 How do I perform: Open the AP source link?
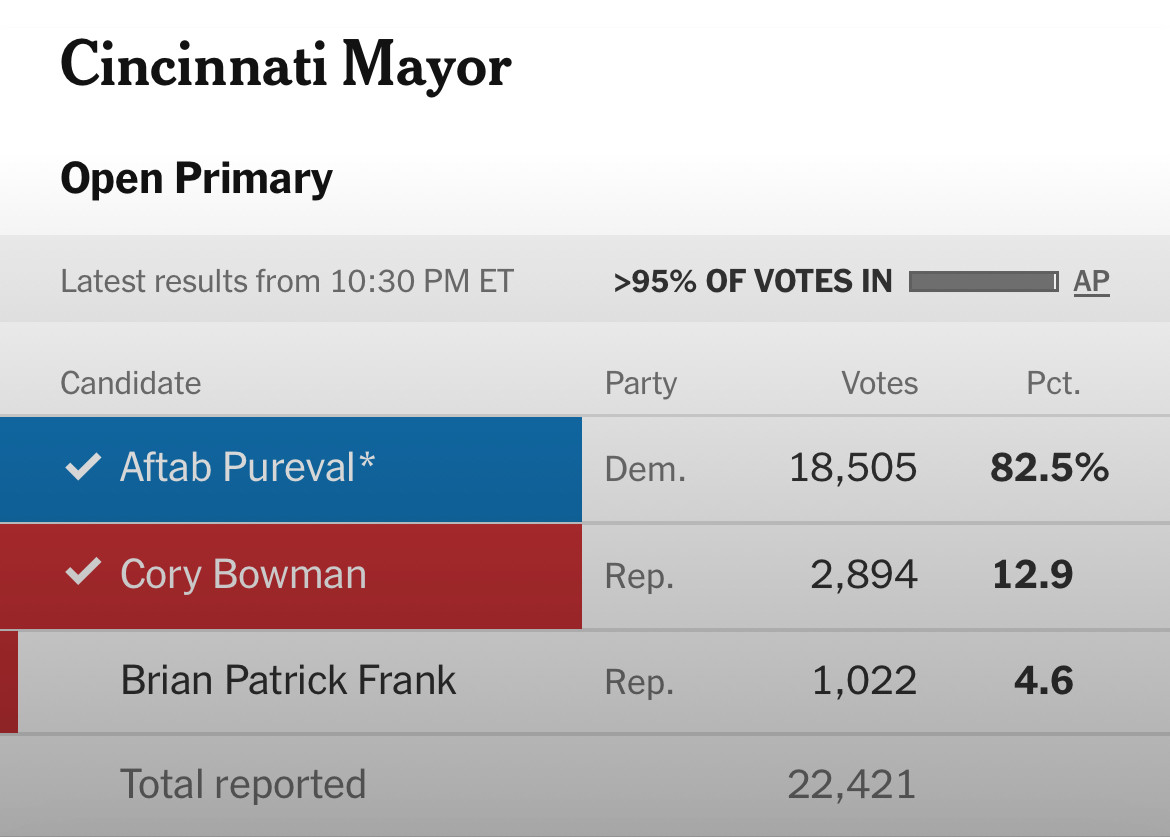coord(1091,281)
